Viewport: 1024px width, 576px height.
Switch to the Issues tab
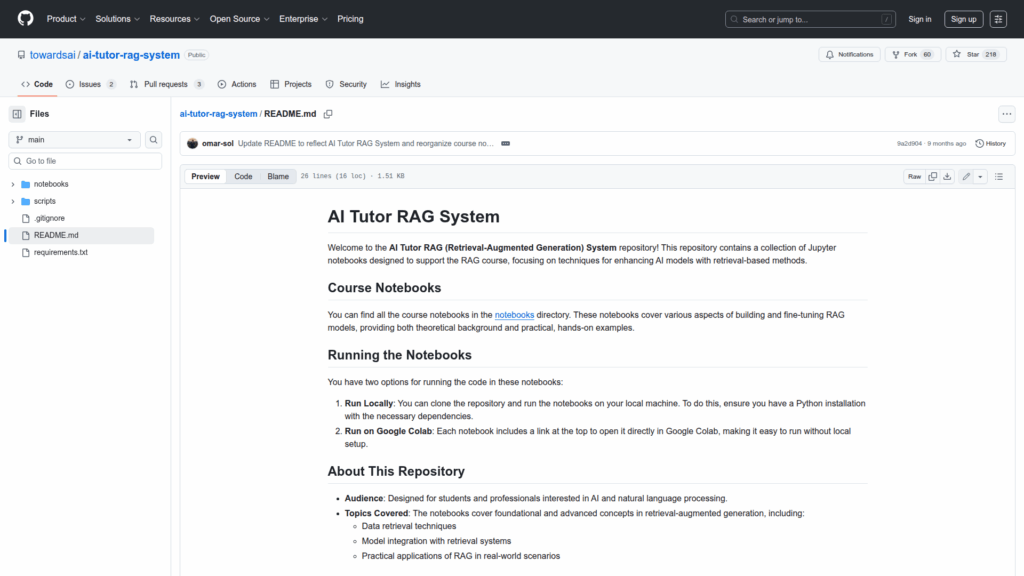tap(91, 84)
